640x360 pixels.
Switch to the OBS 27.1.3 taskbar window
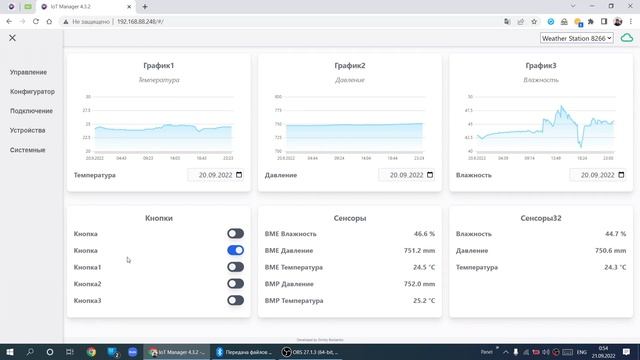(311, 352)
